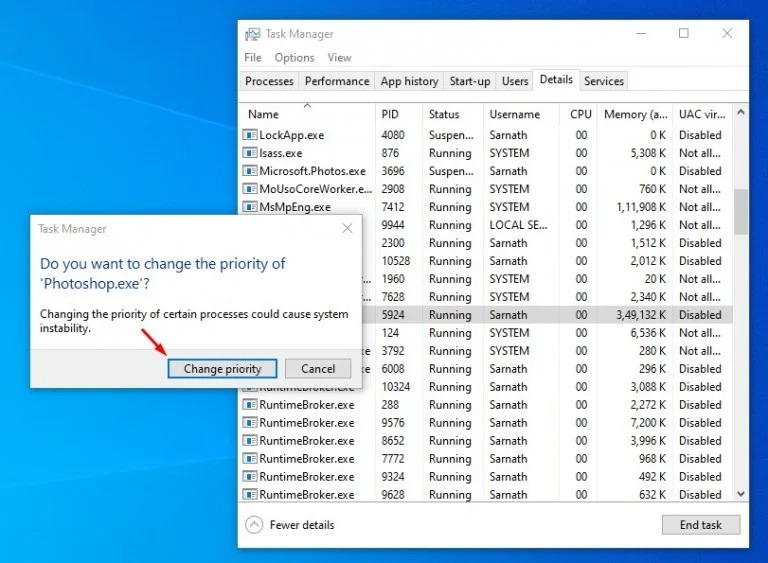The width and height of the screenshot is (768, 563).
Task: Click the Task Manager title bar icon
Action: (x=253, y=34)
